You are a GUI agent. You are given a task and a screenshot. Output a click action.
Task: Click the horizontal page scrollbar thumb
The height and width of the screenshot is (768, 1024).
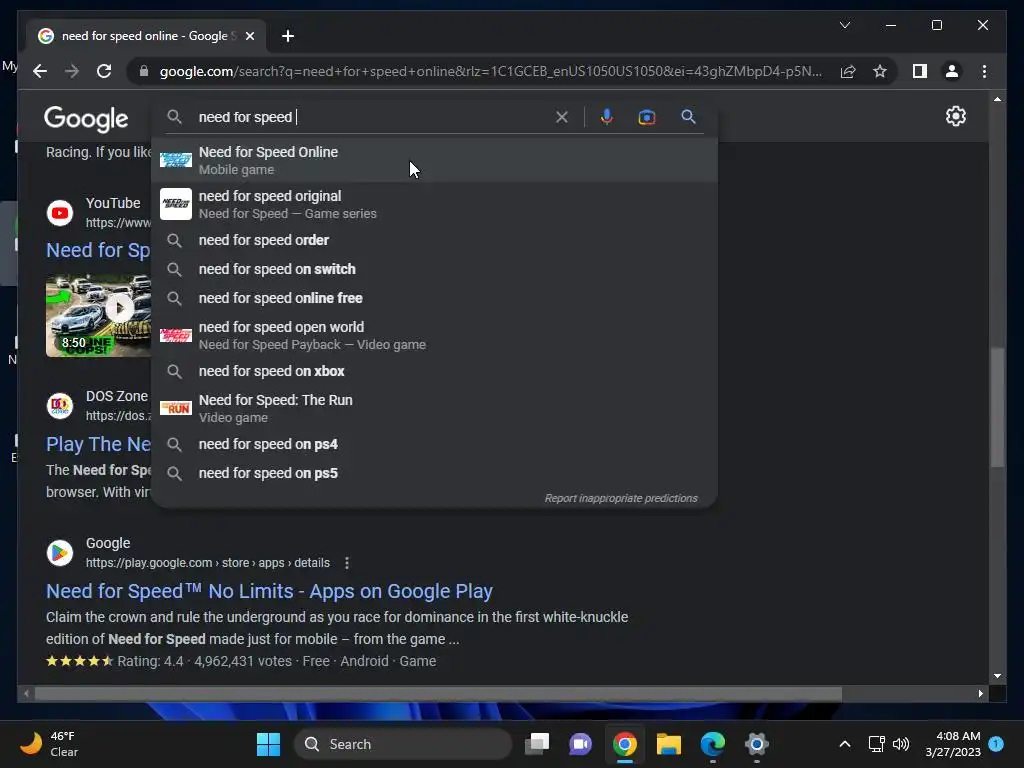click(438, 694)
